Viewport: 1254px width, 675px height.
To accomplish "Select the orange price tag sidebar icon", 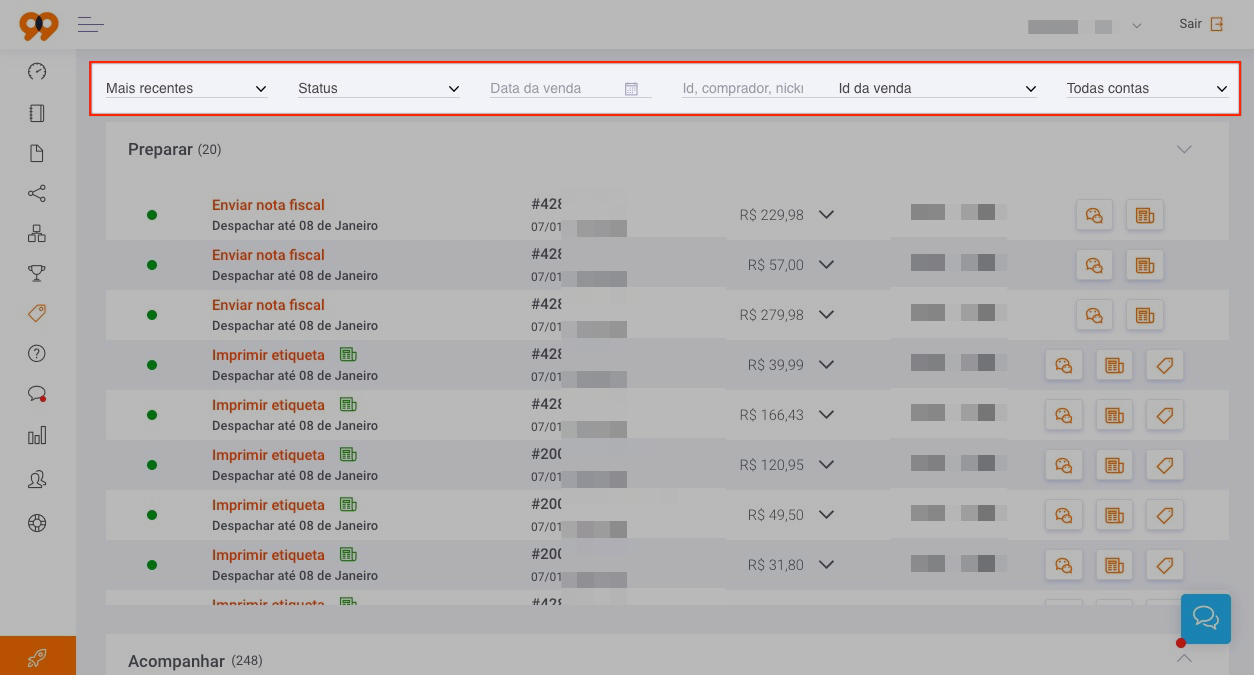I will (x=37, y=313).
